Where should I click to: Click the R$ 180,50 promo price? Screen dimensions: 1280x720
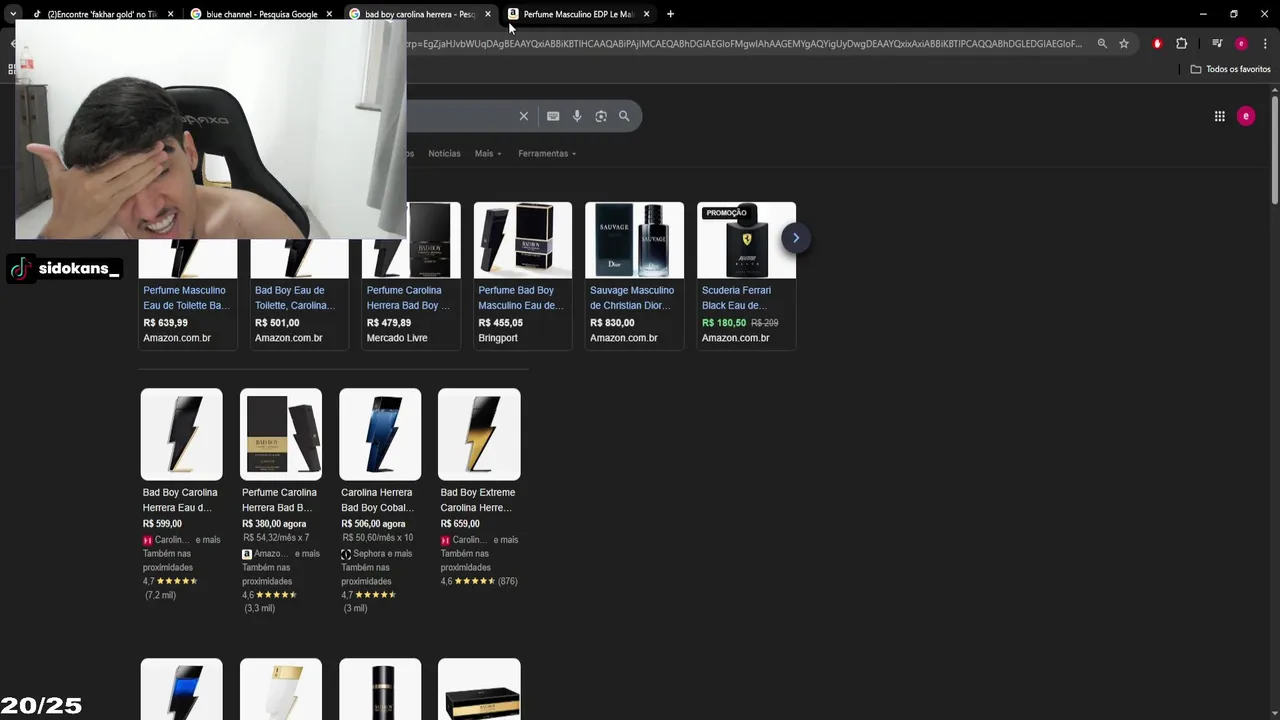(x=724, y=323)
